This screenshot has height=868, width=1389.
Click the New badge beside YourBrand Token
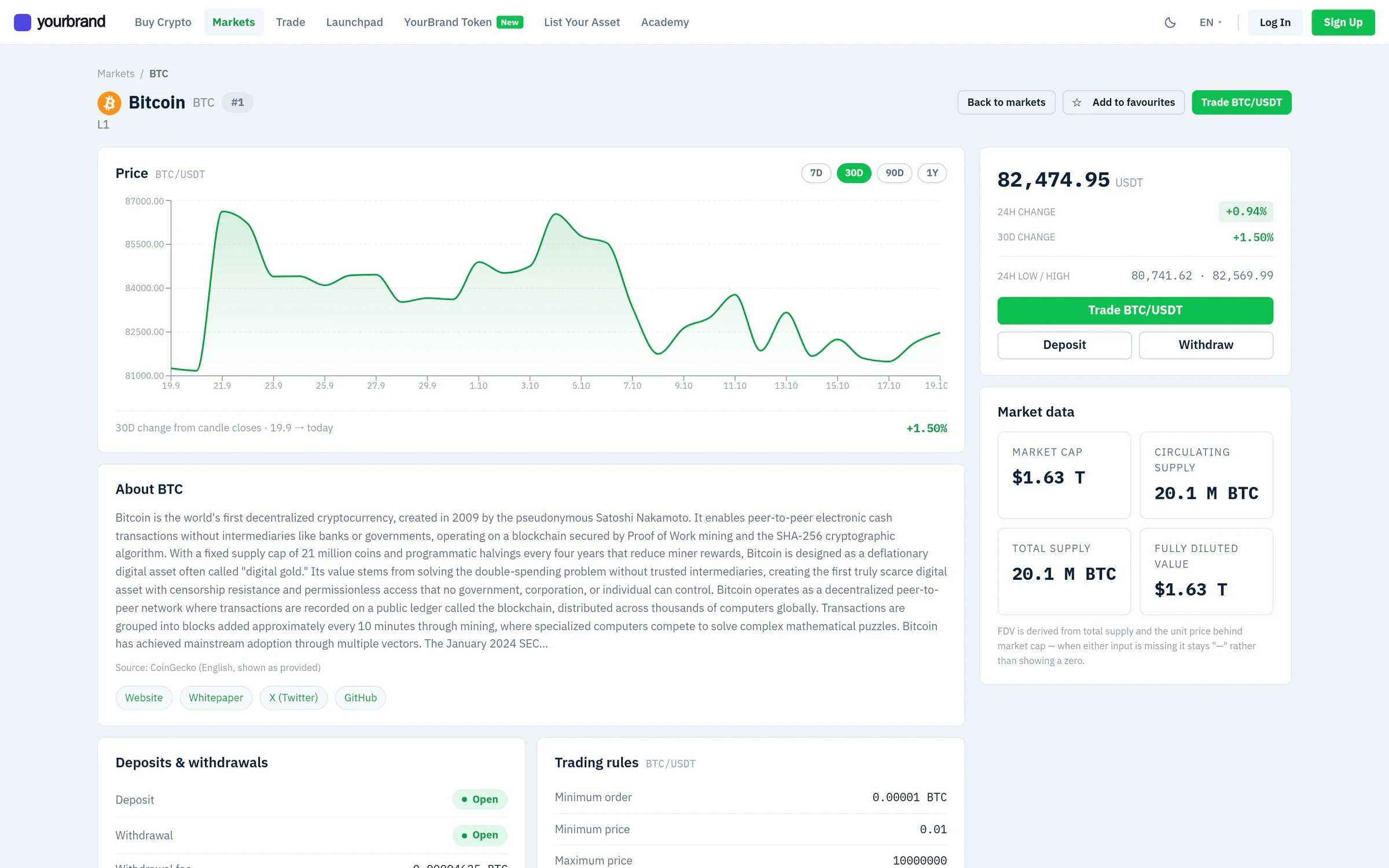[509, 22]
